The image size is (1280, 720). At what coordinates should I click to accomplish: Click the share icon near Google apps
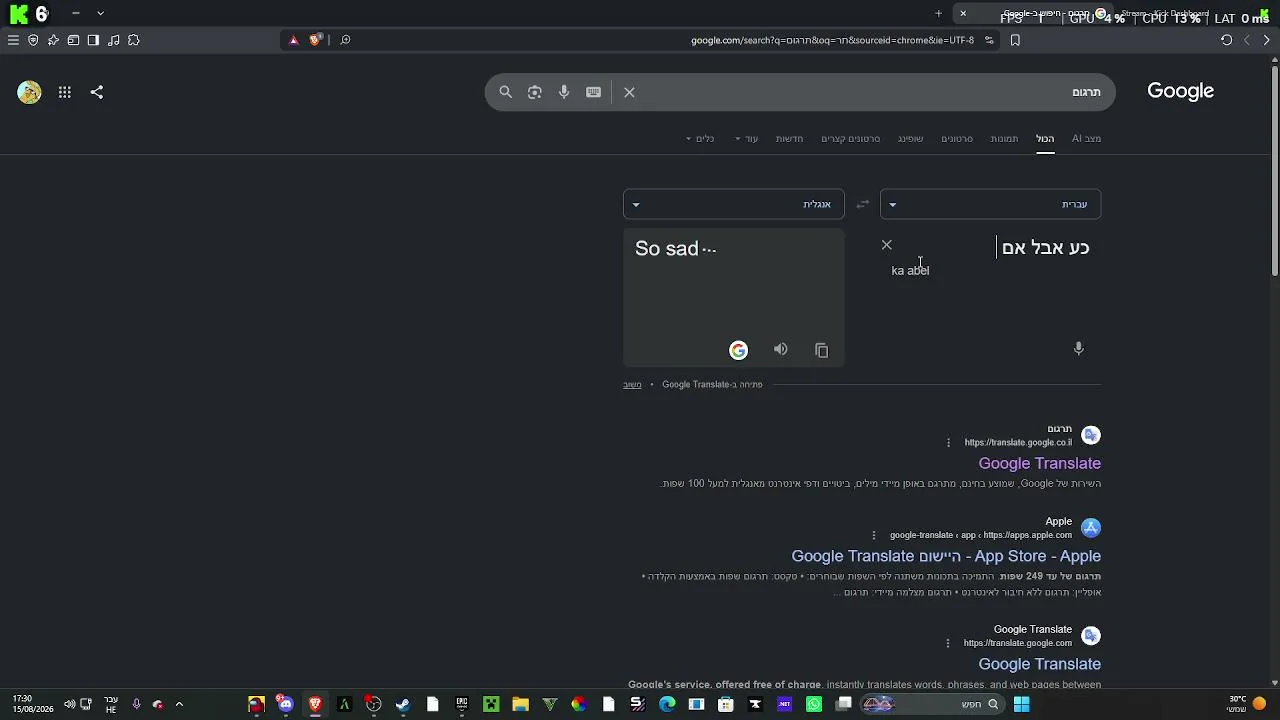point(97,92)
